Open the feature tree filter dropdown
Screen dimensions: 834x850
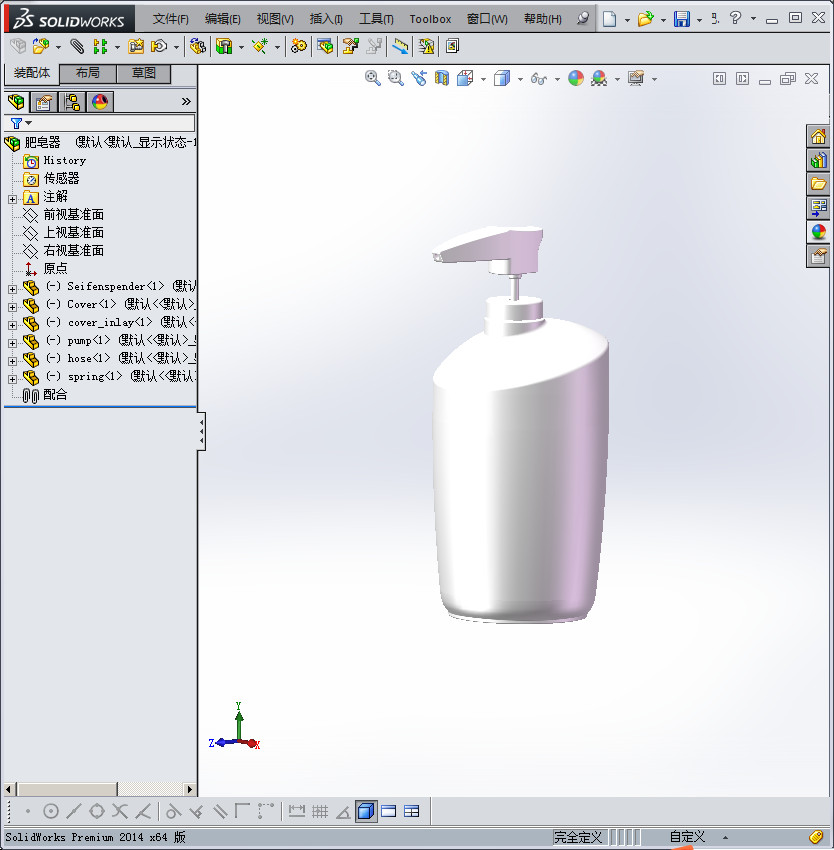pos(20,123)
